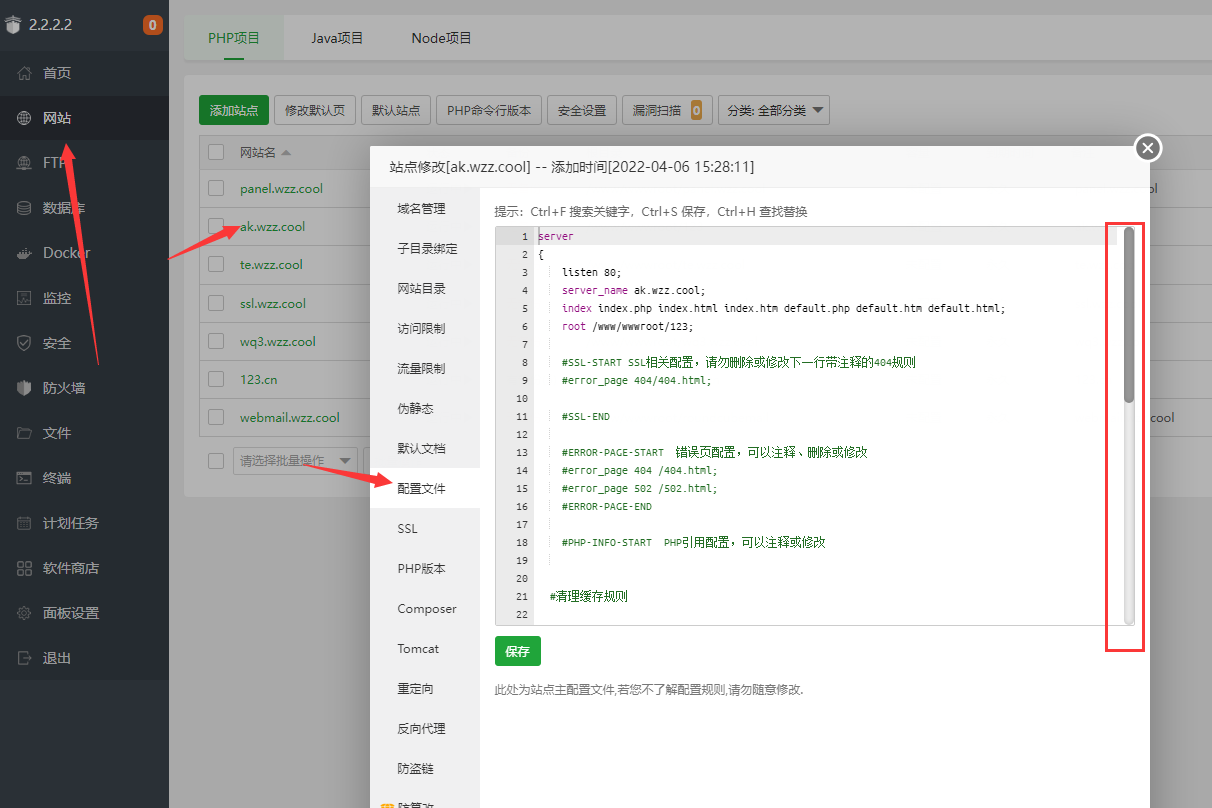Viewport: 1212px width, 808px height.
Task: Click the code editor vertical scrollbar thumb
Action: [x=1129, y=315]
